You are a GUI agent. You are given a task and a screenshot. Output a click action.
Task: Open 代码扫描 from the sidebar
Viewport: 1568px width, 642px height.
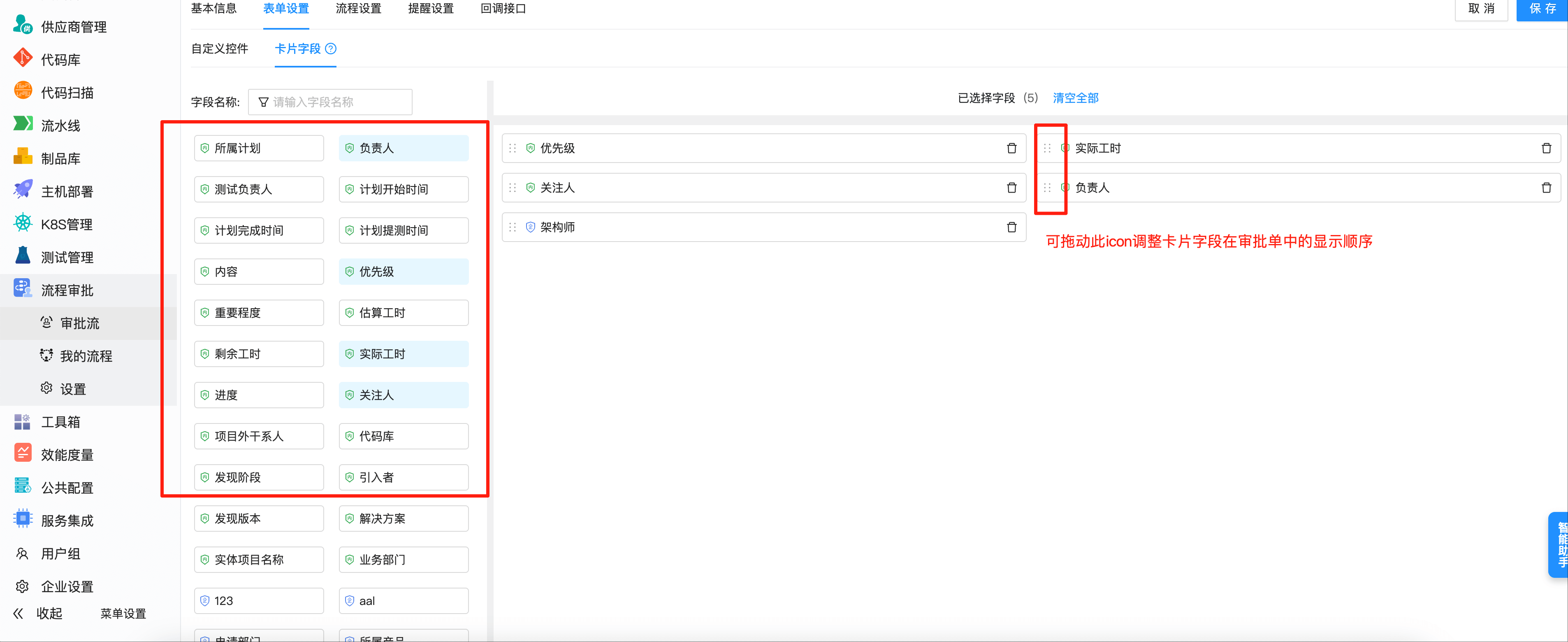click(67, 93)
